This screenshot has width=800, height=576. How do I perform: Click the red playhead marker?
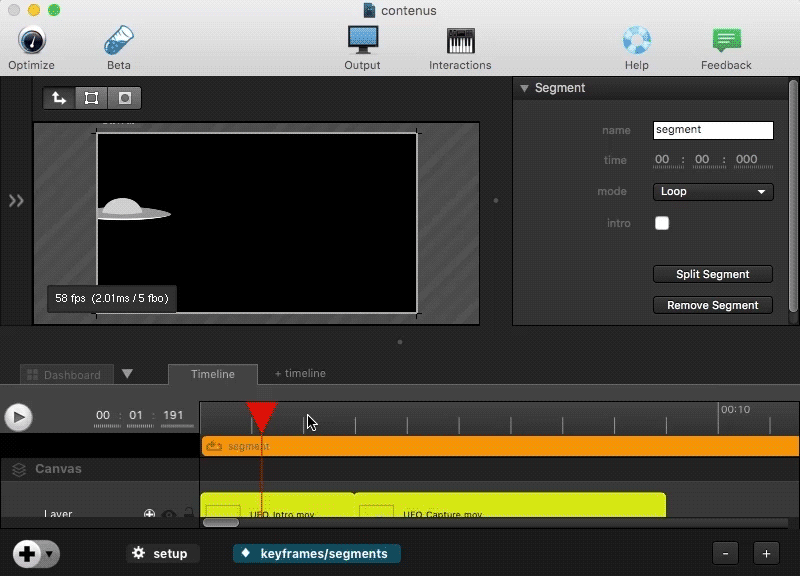[261, 415]
